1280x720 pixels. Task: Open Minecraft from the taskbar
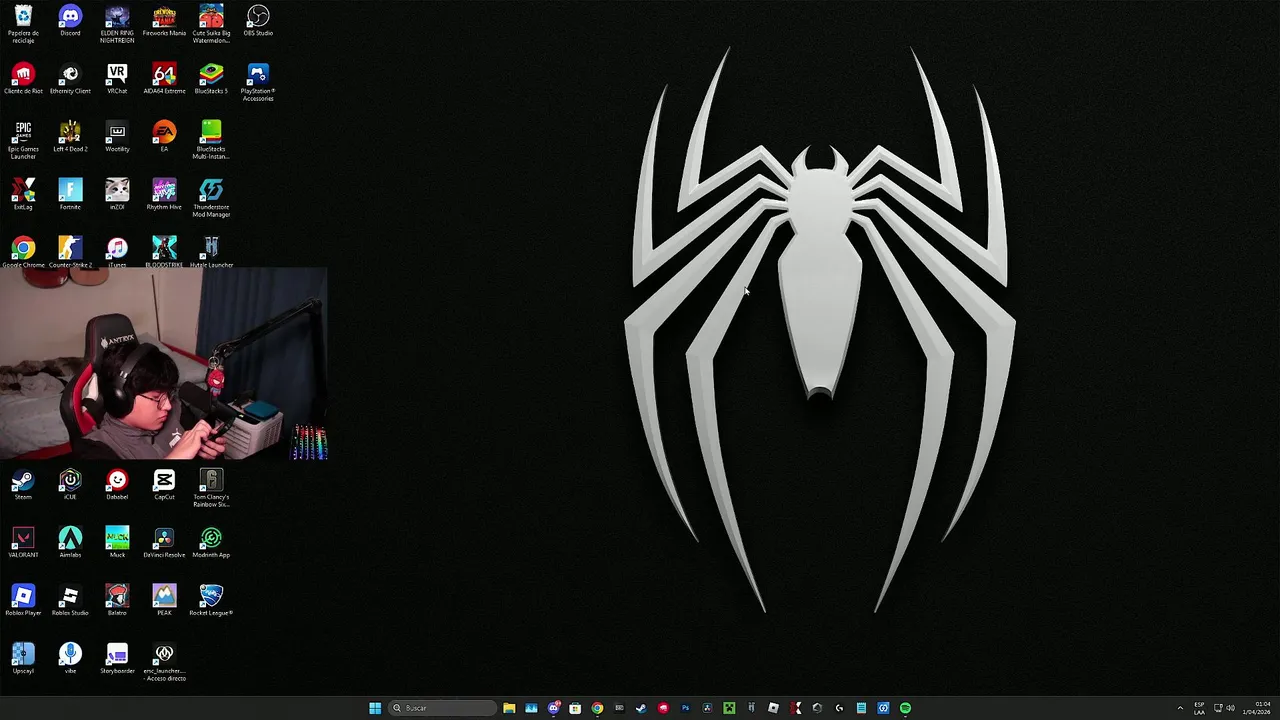tap(729, 708)
